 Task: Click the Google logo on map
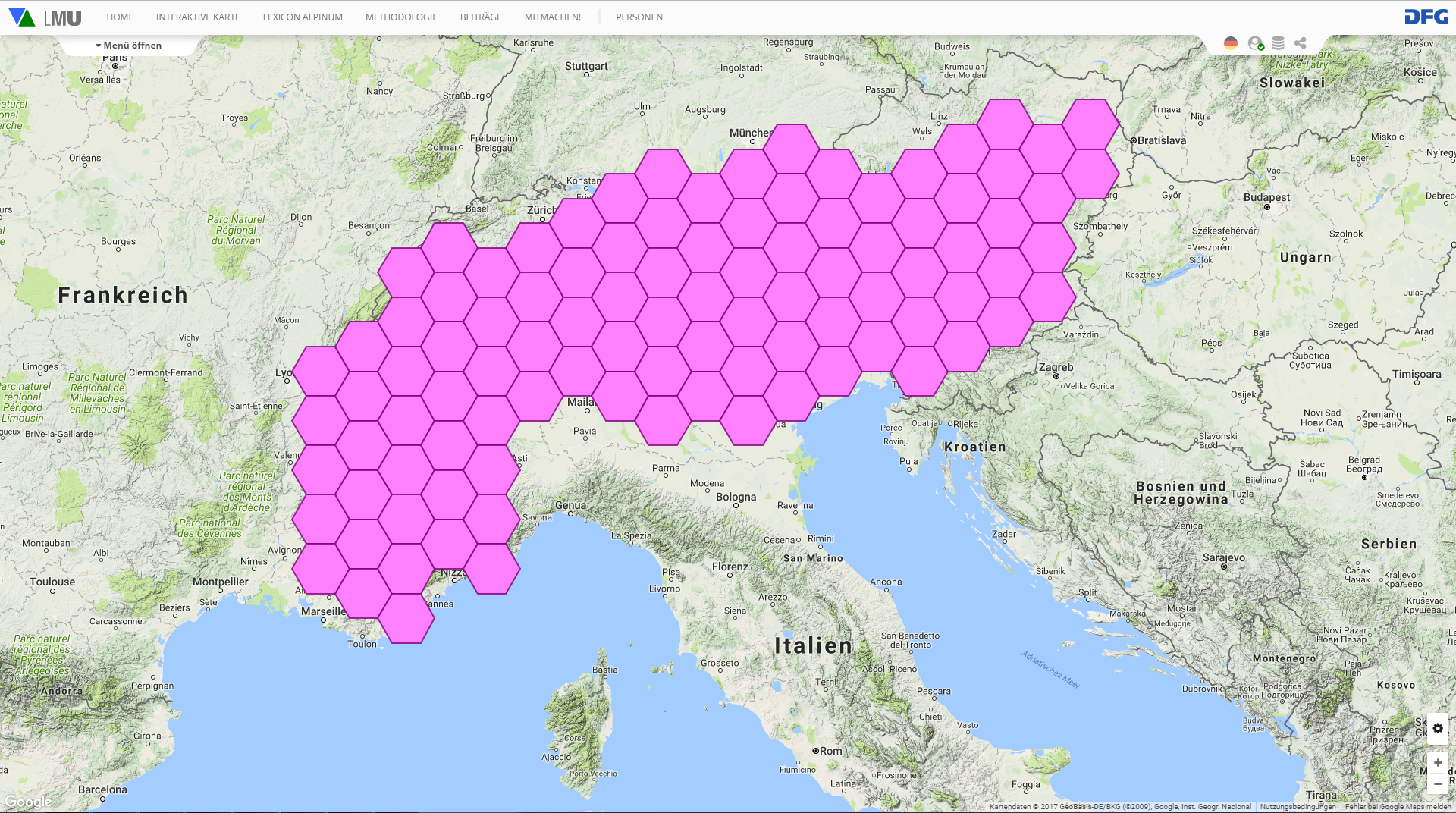pyautogui.click(x=28, y=802)
